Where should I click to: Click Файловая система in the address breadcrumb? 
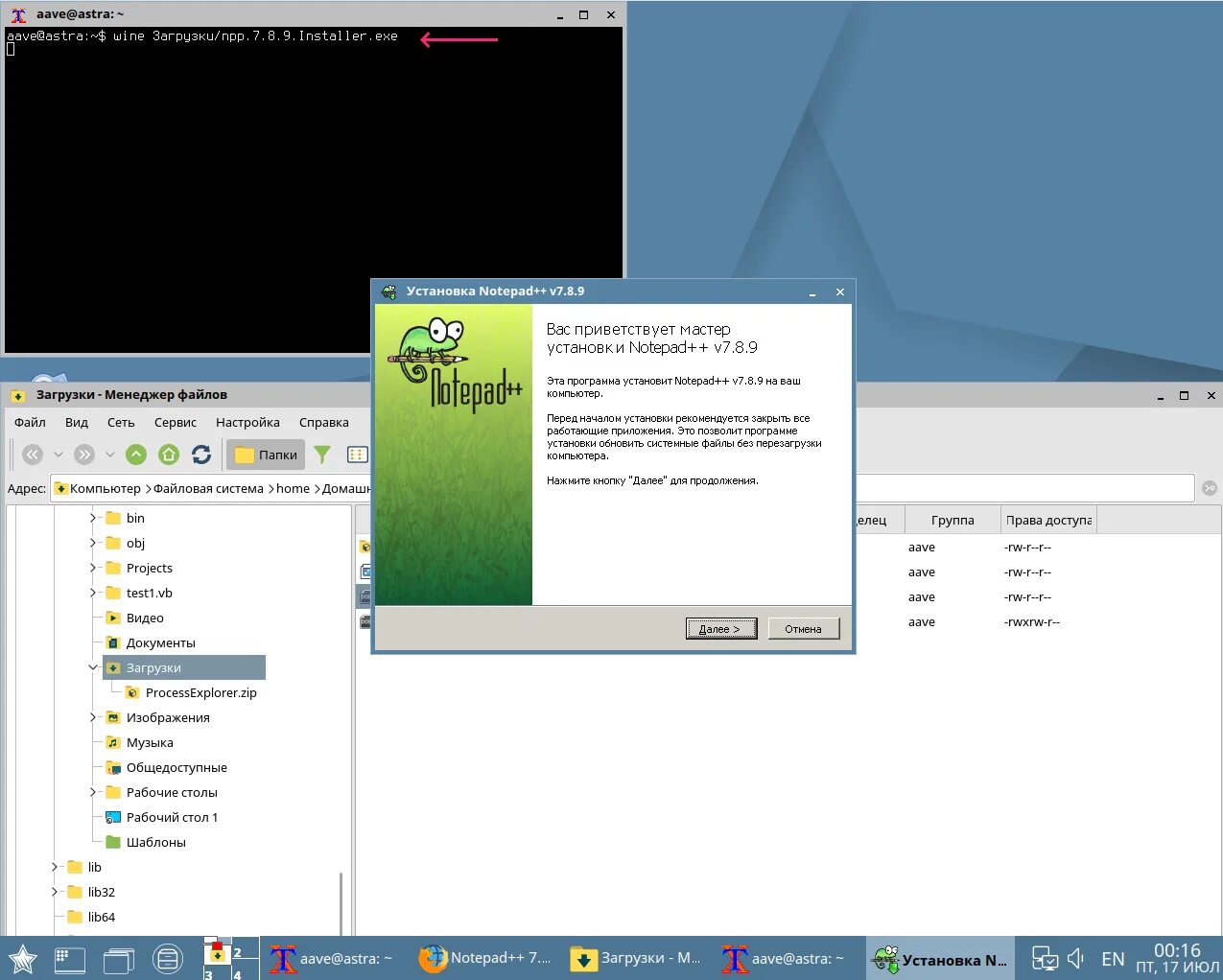pyautogui.click(x=208, y=488)
